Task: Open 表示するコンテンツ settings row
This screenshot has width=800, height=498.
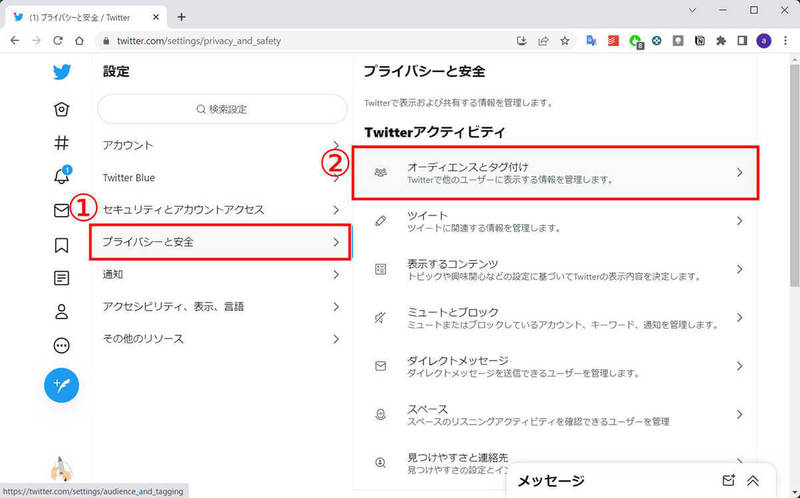Action: tap(555, 269)
